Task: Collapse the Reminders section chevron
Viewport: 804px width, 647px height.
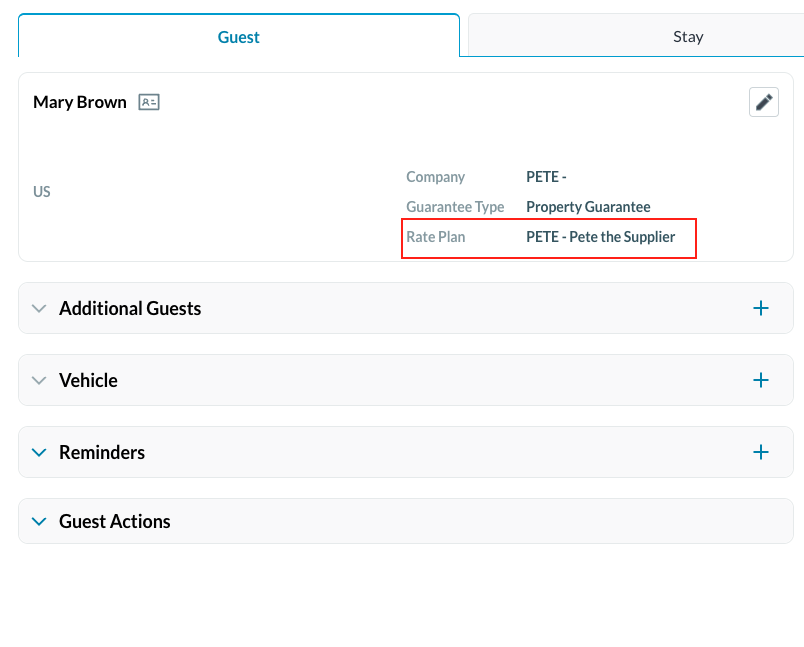Action: pos(38,452)
